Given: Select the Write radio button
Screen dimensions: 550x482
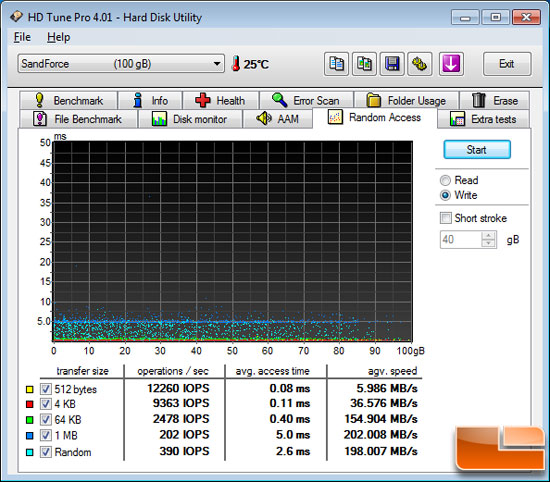Looking at the screenshot, I should tap(445, 195).
